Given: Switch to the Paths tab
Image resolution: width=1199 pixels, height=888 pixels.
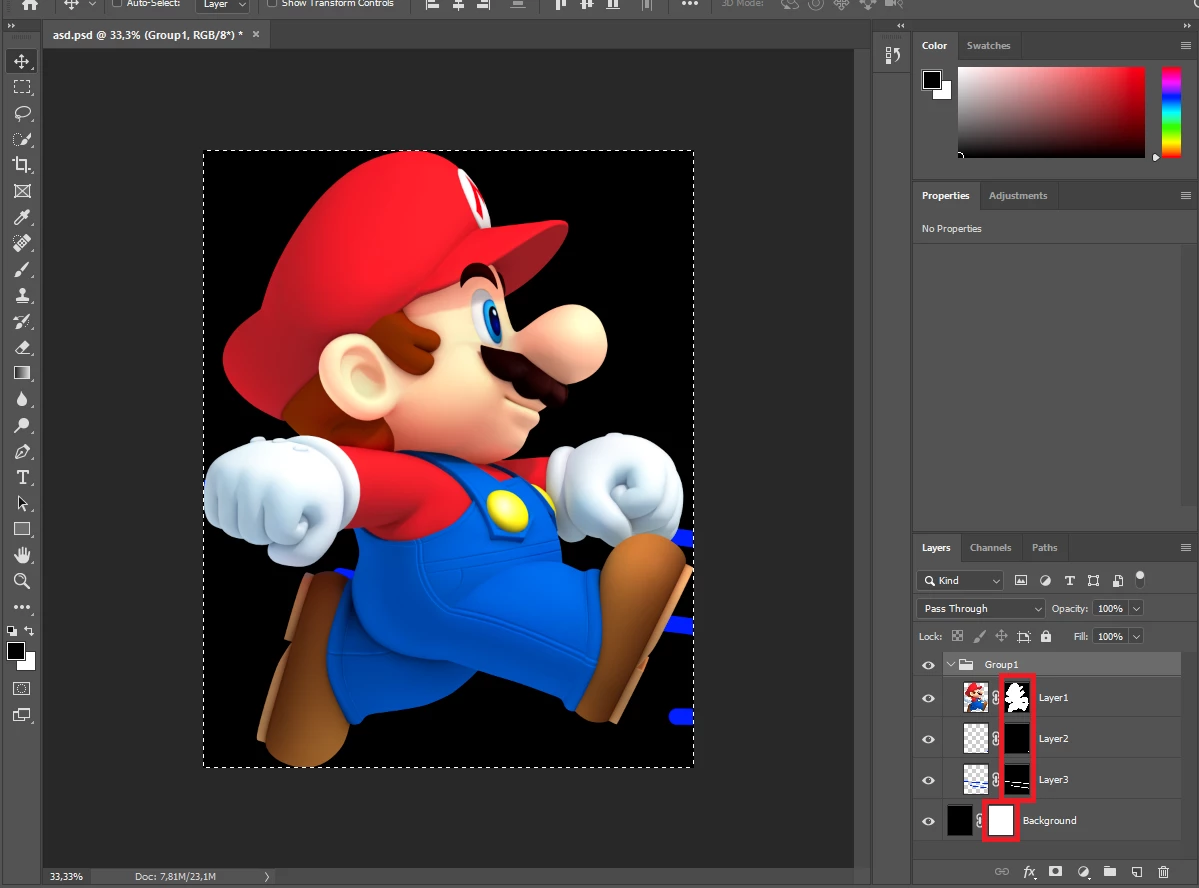Looking at the screenshot, I should coord(1045,548).
